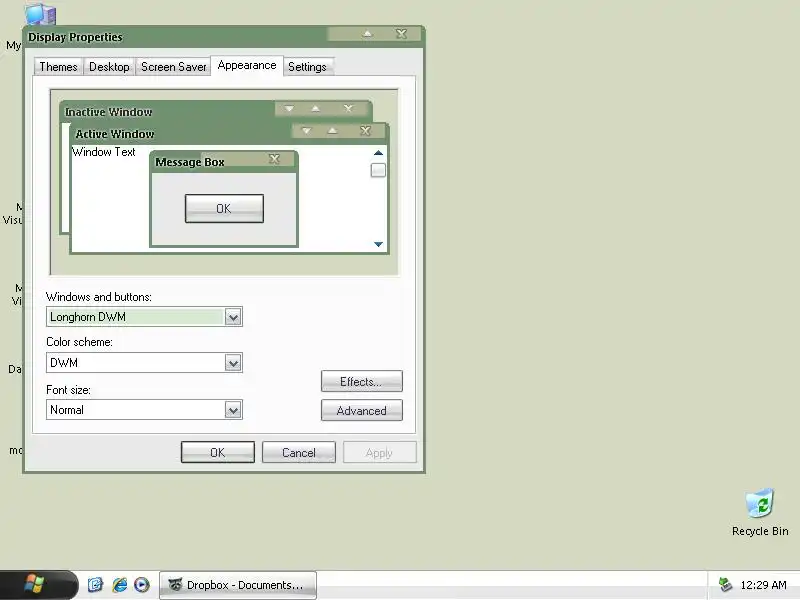Viewport: 800px width, 600px height.
Task: Click the OK button in Message Box preview
Action: coord(224,208)
